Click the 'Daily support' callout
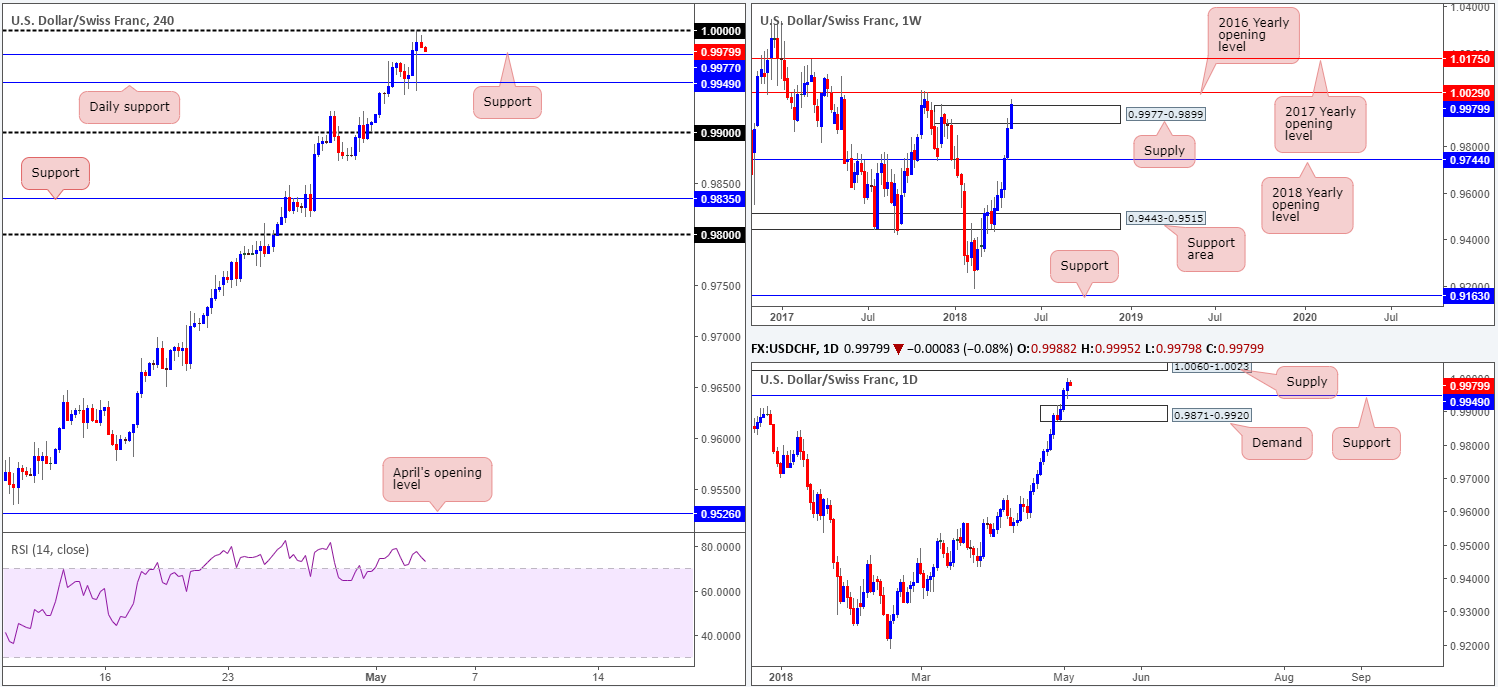1498x687 pixels. pos(129,107)
